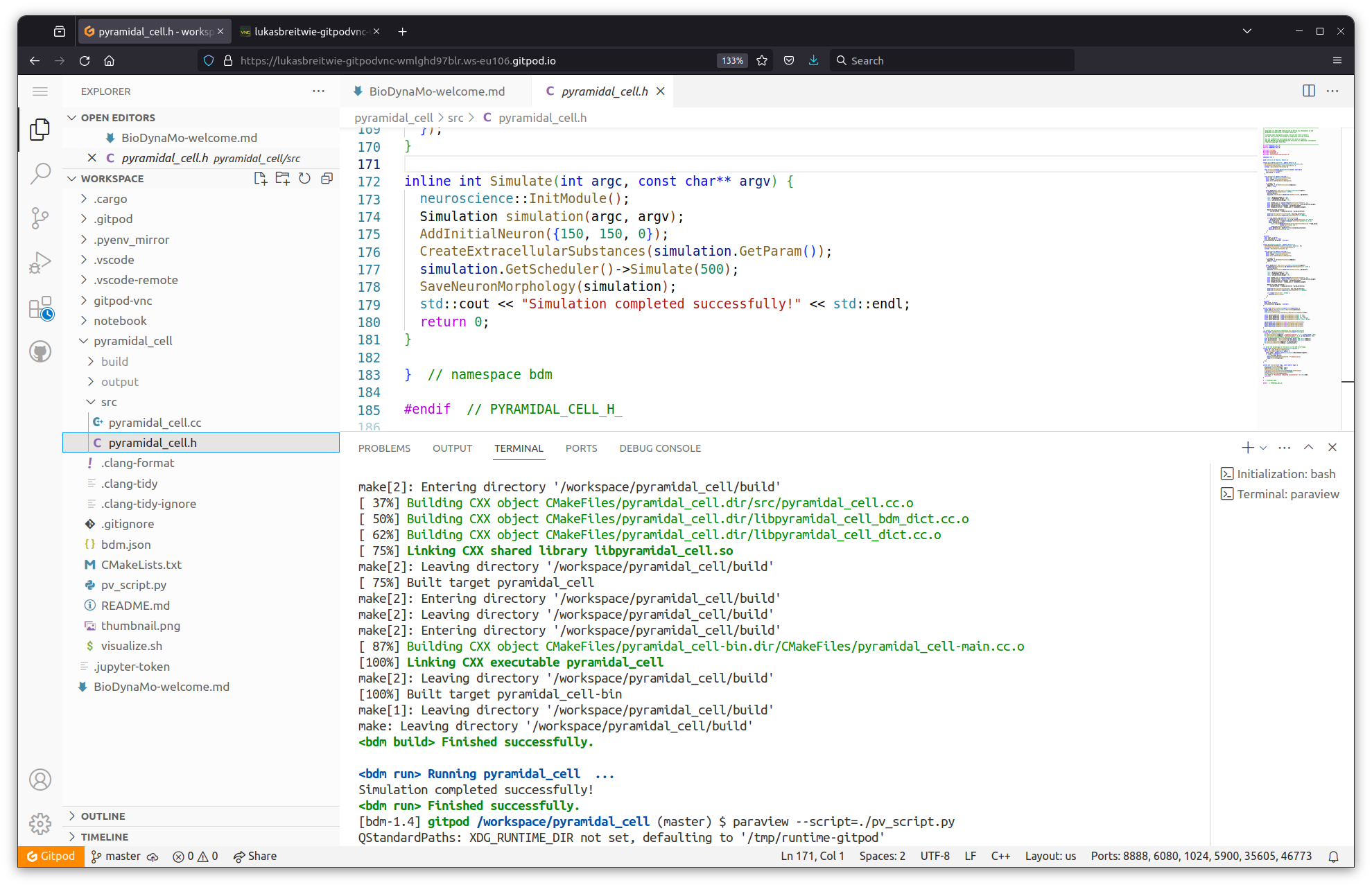The image size is (1372, 887).
Task: Click the code minimap overview
Action: point(1290,256)
